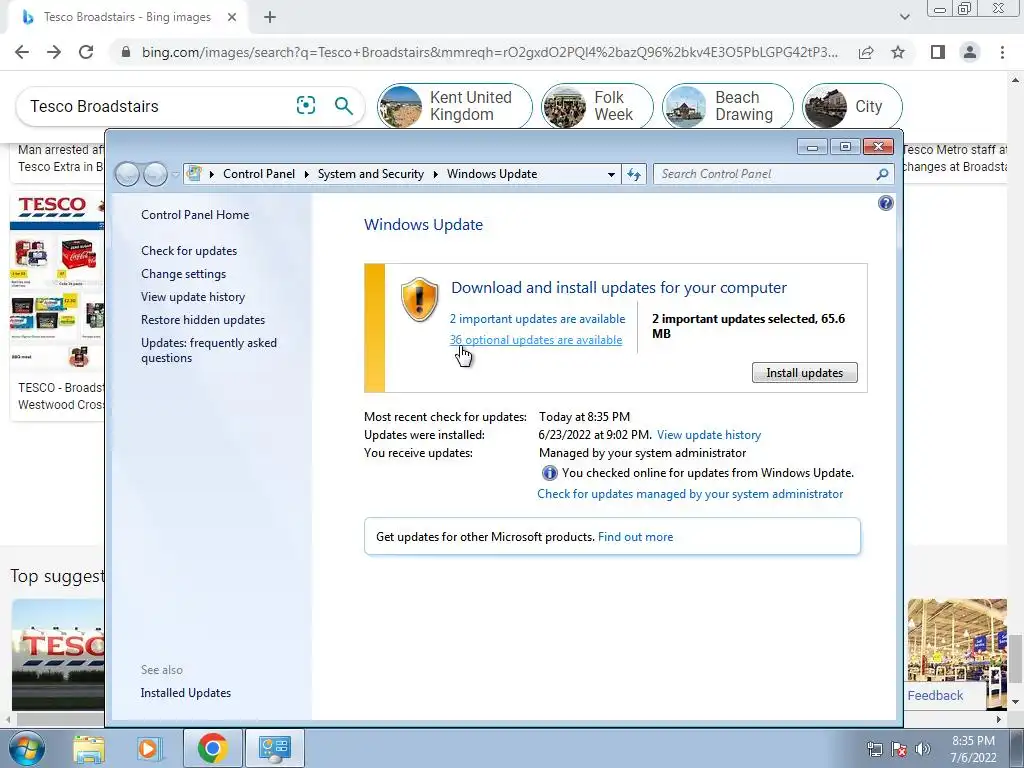Open Chrome three-dot menu

pyautogui.click(x=1002, y=52)
